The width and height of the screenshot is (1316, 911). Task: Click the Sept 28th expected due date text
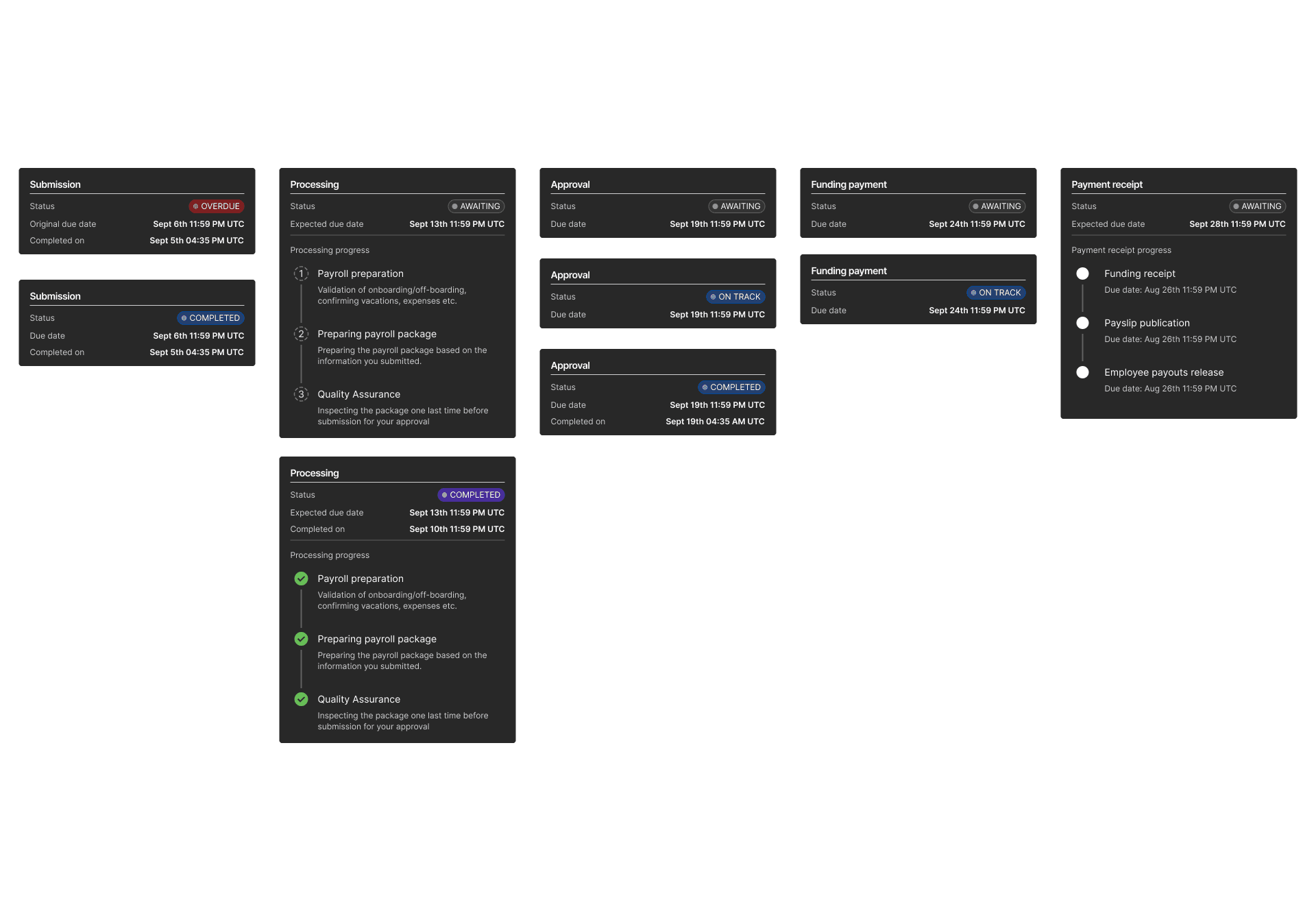(x=1237, y=224)
